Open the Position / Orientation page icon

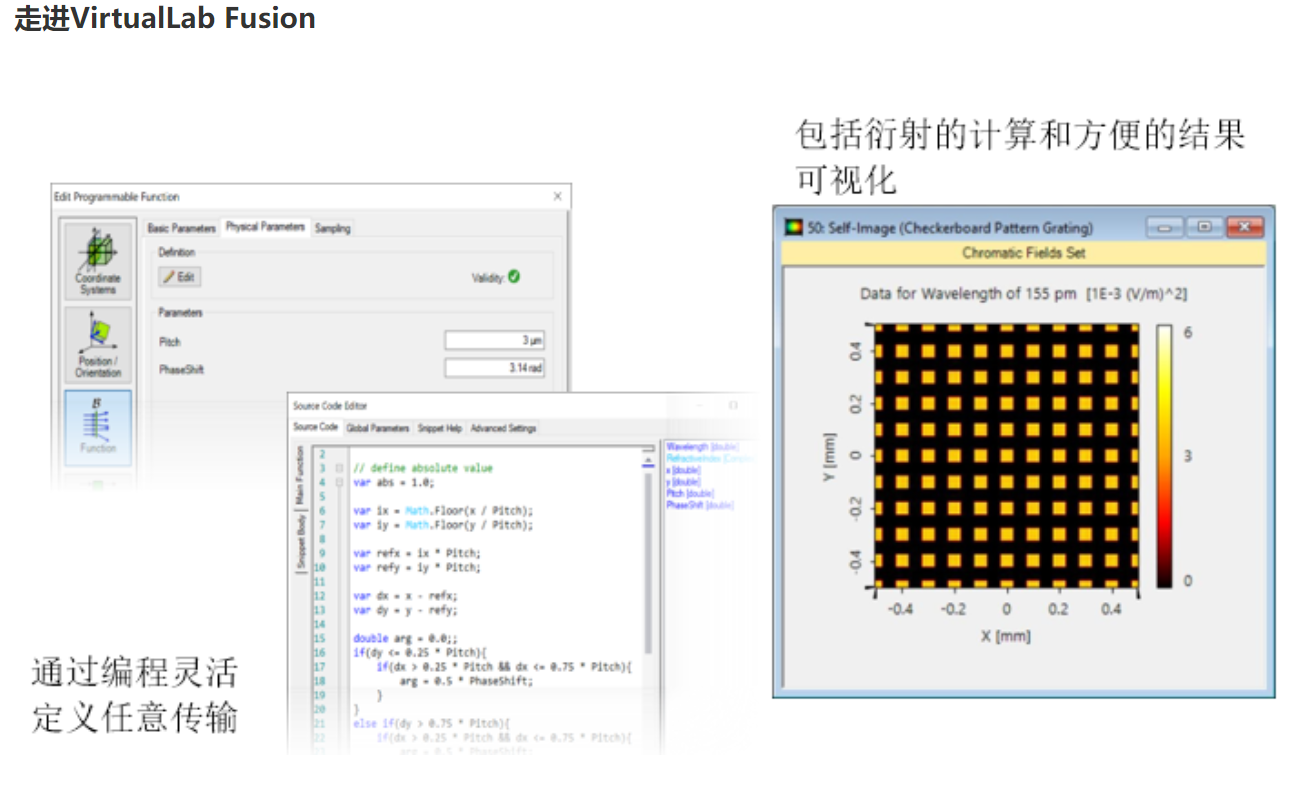coord(98,344)
